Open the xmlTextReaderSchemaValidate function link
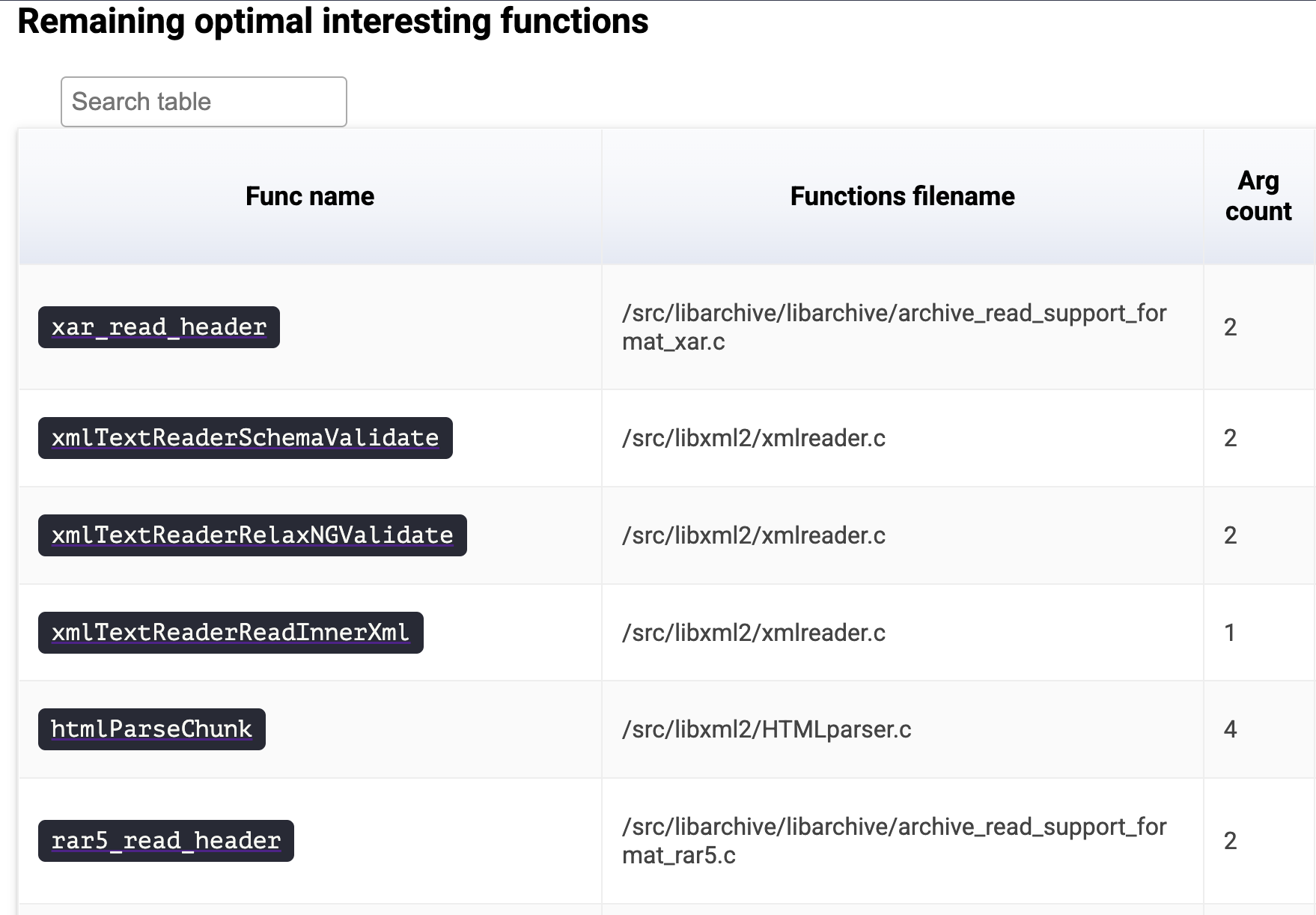The width and height of the screenshot is (1316, 915). (x=244, y=439)
